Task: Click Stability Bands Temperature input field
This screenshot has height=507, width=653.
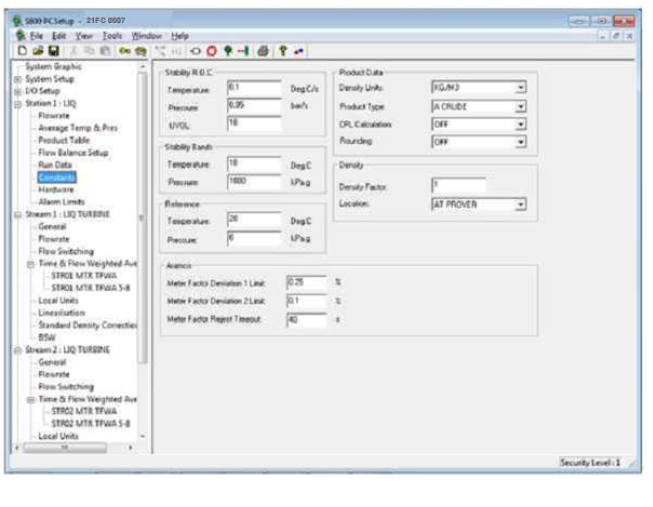Action: click(x=254, y=164)
